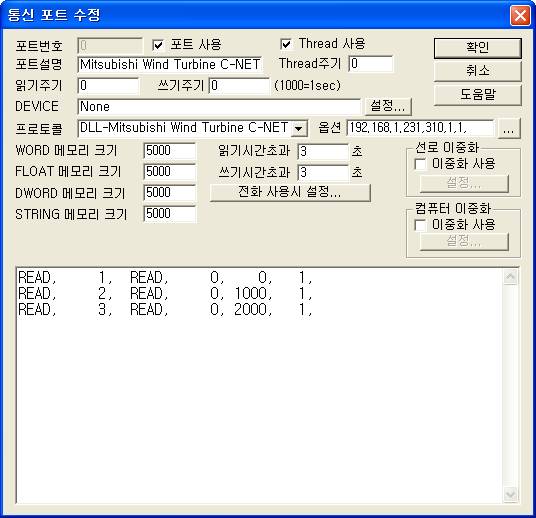The image size is (536, 518).
Task: Click the 확인 button
Action: click(x=478, y=48)
